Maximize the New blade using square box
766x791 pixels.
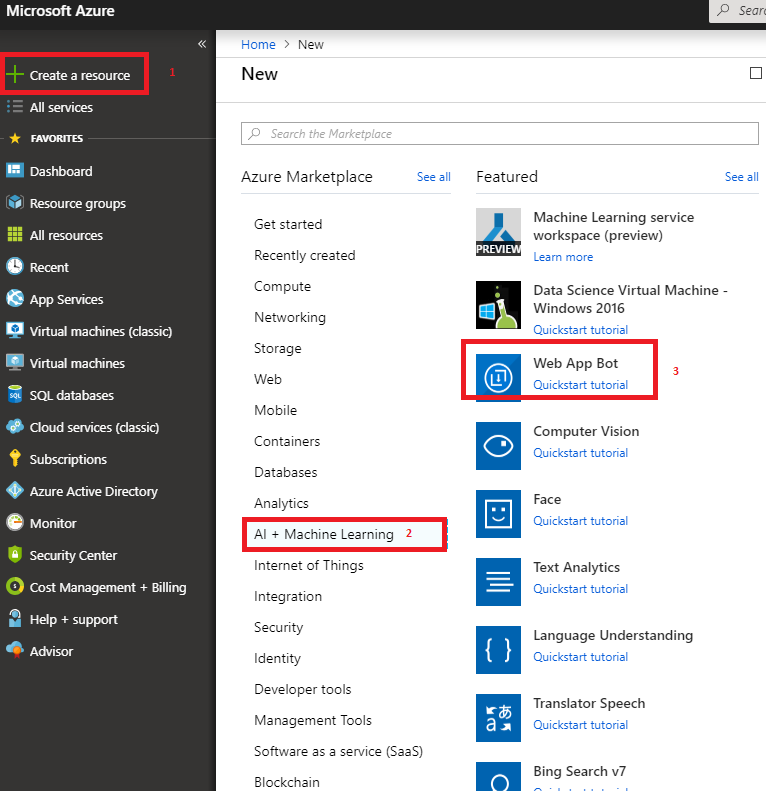click(755, 73)
